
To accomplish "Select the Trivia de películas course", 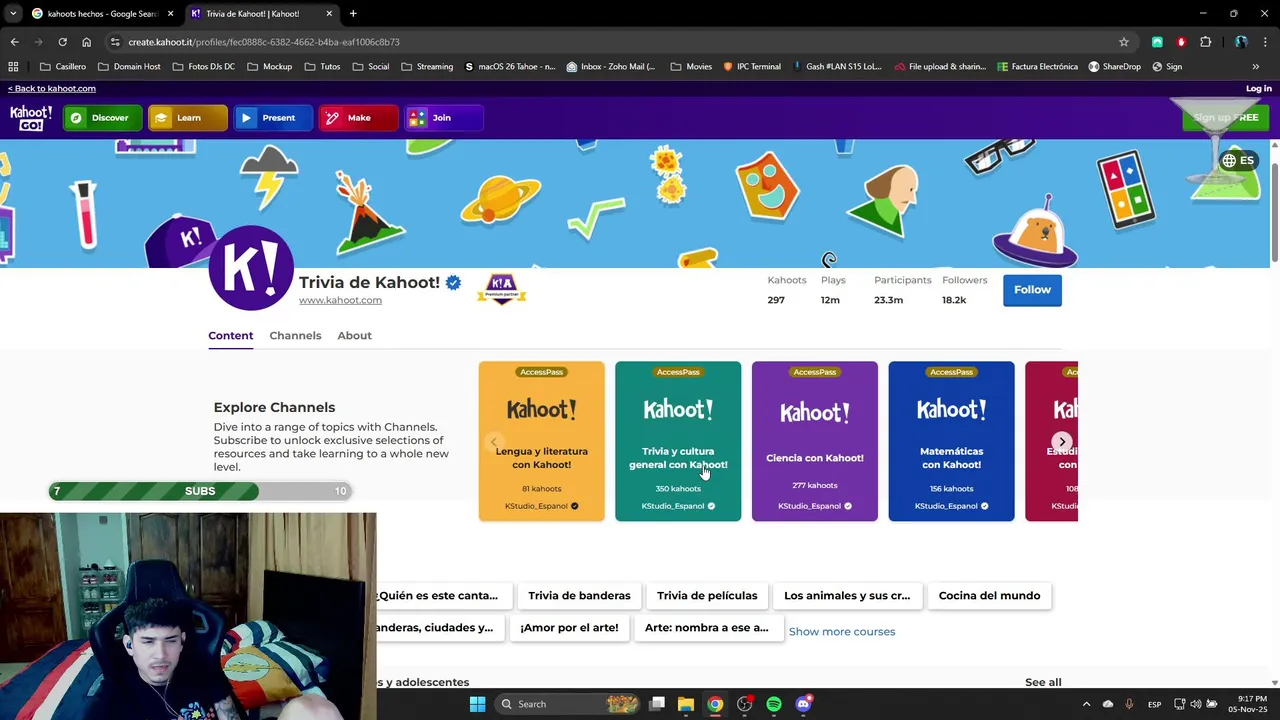I will (707, 596).
